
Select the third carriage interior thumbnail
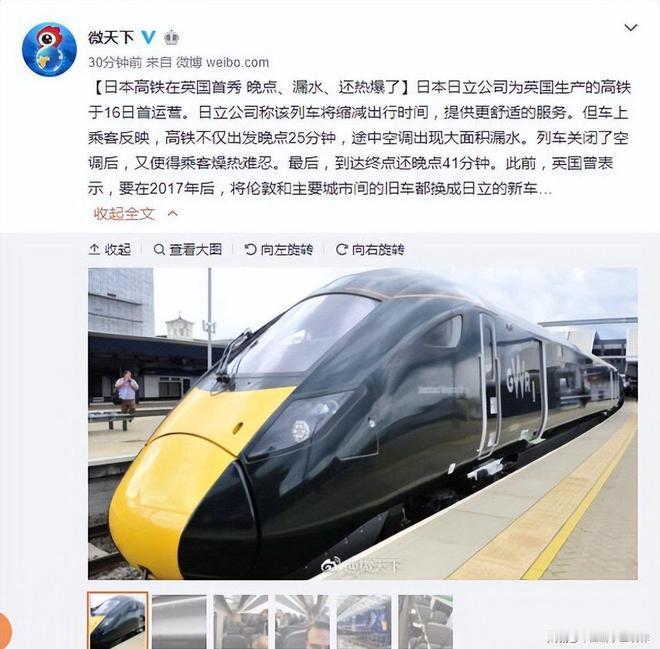241,622
